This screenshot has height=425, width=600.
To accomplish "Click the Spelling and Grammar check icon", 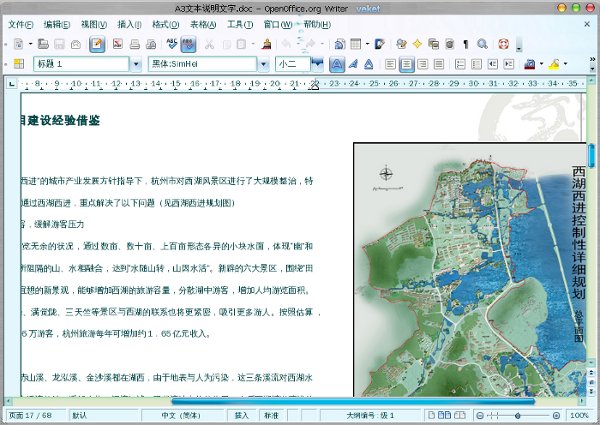I will click(172, 44).
